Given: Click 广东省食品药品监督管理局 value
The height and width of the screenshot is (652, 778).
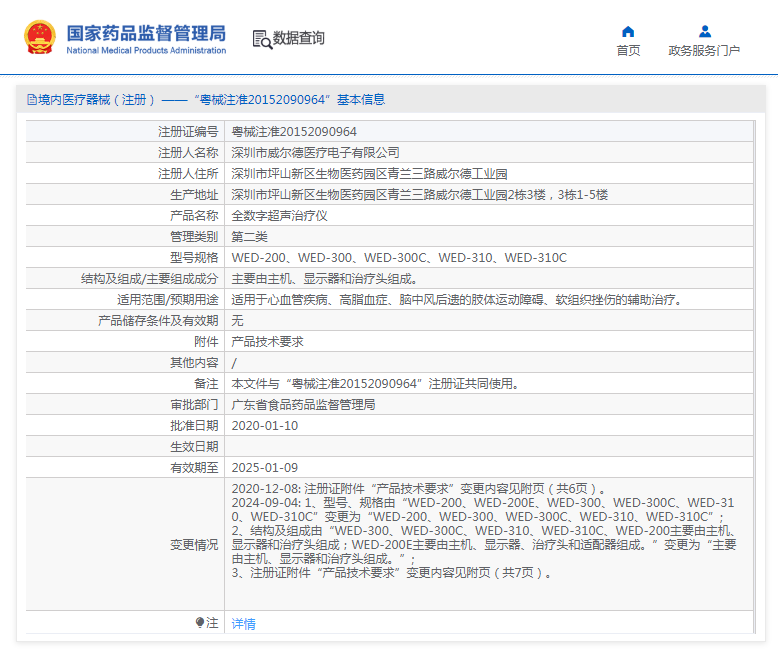Looking at the screenshot, I should (x=303, y=405).
